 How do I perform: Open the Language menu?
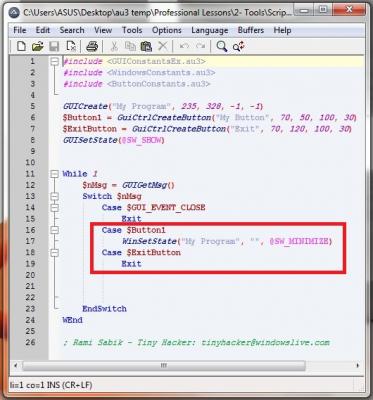point(210,30)
